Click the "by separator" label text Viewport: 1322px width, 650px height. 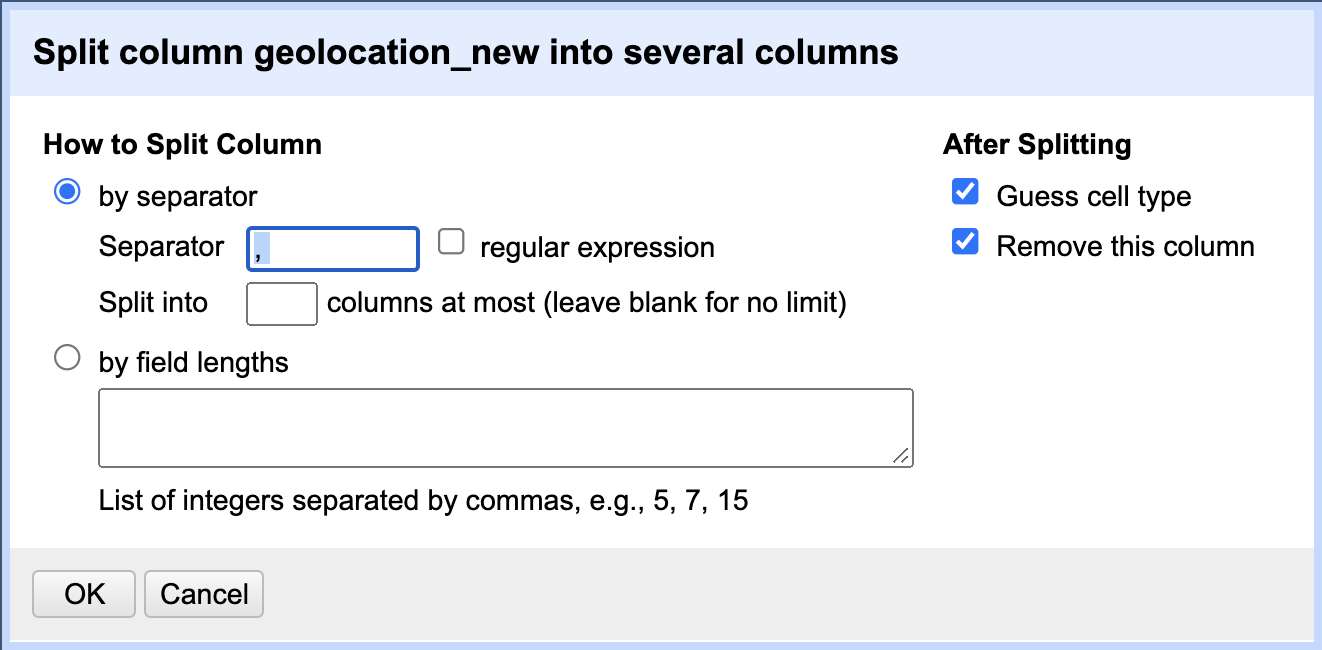(x=177, y=197)
